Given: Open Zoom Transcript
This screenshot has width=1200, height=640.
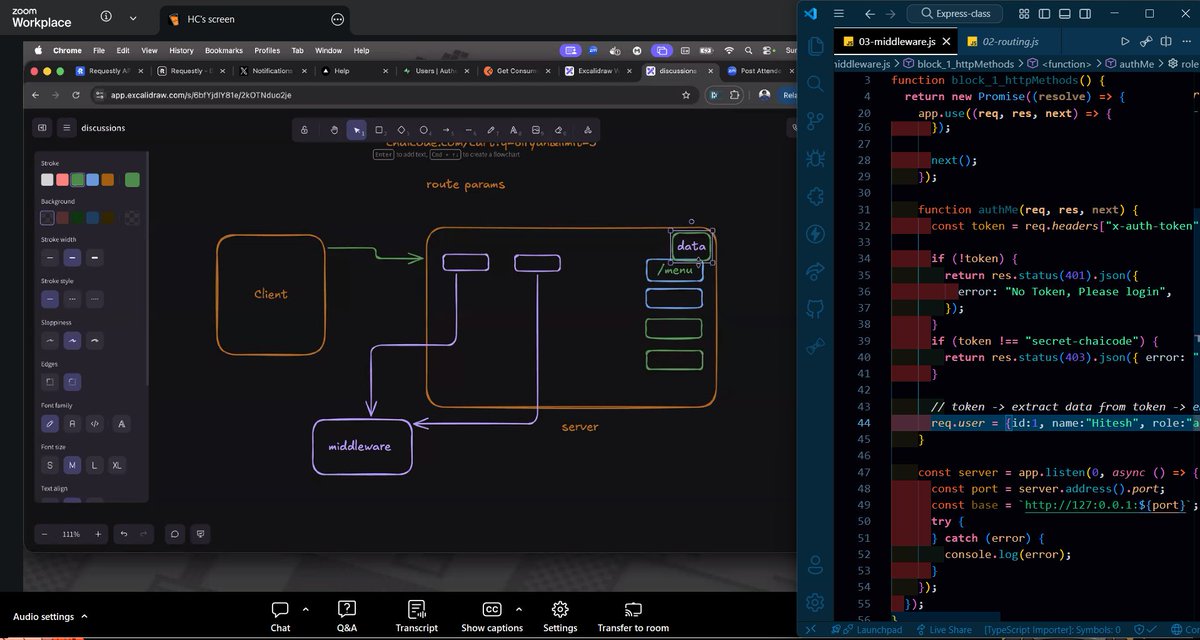Looking at the screenshot, I should point(416,617).
